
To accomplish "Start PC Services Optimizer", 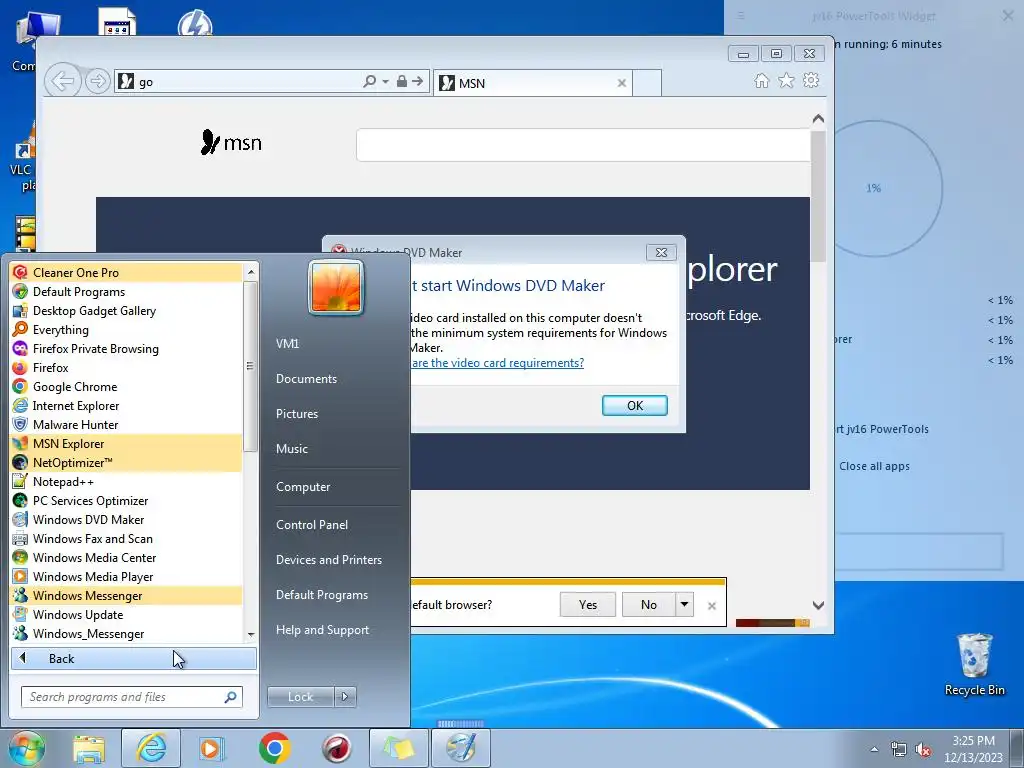I will [x=126, y=500].
